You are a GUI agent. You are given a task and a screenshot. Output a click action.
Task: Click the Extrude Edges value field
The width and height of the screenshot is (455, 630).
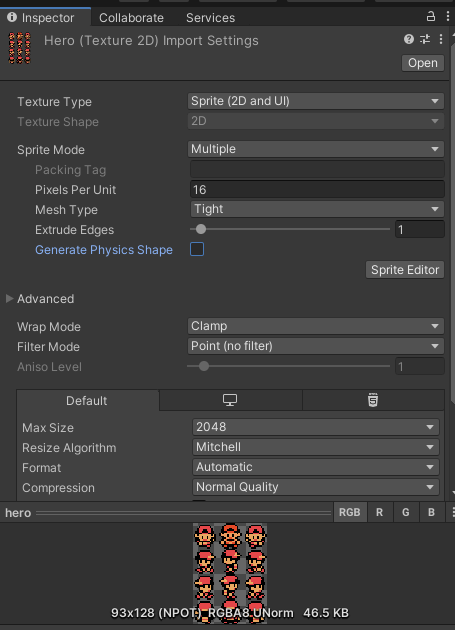[420, 229]
